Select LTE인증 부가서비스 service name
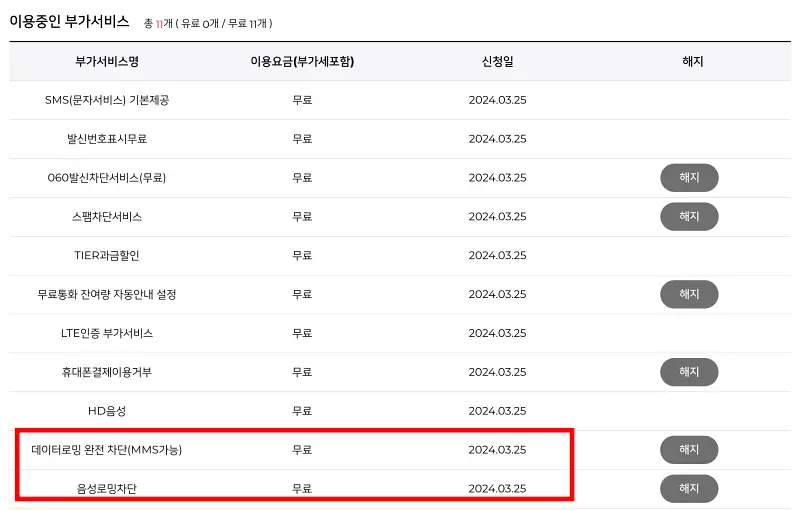800x511 pixels. [x=107, y=333]
